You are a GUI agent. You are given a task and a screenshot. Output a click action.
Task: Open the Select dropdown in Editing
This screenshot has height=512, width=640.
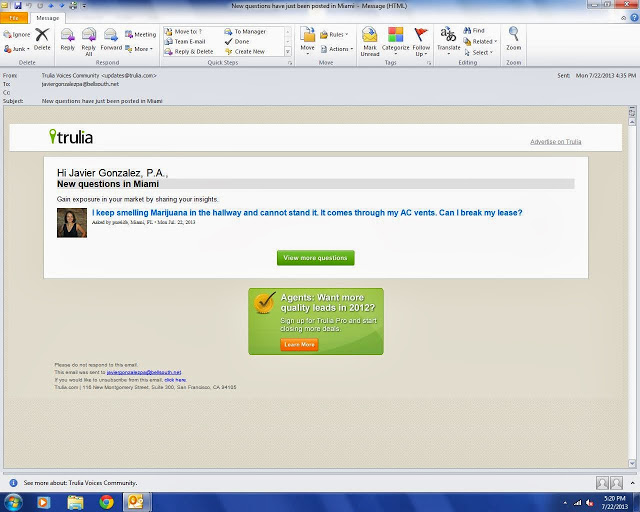coord(478,53)
